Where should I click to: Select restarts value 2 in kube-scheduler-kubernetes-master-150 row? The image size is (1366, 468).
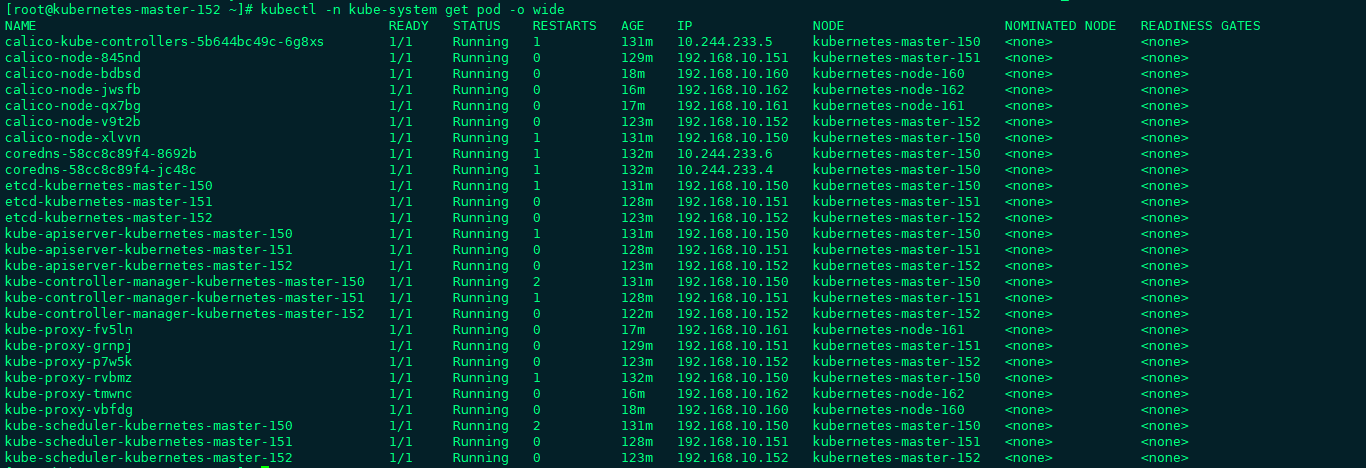(537, 426)
